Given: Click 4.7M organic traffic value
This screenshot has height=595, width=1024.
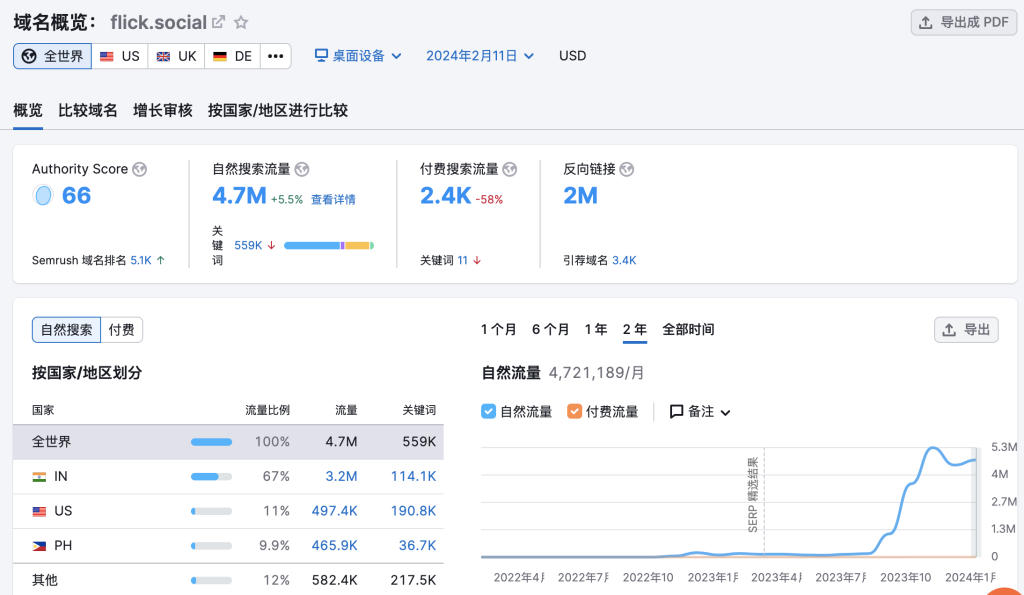Looking at the screenshot, I should (239, 195).
